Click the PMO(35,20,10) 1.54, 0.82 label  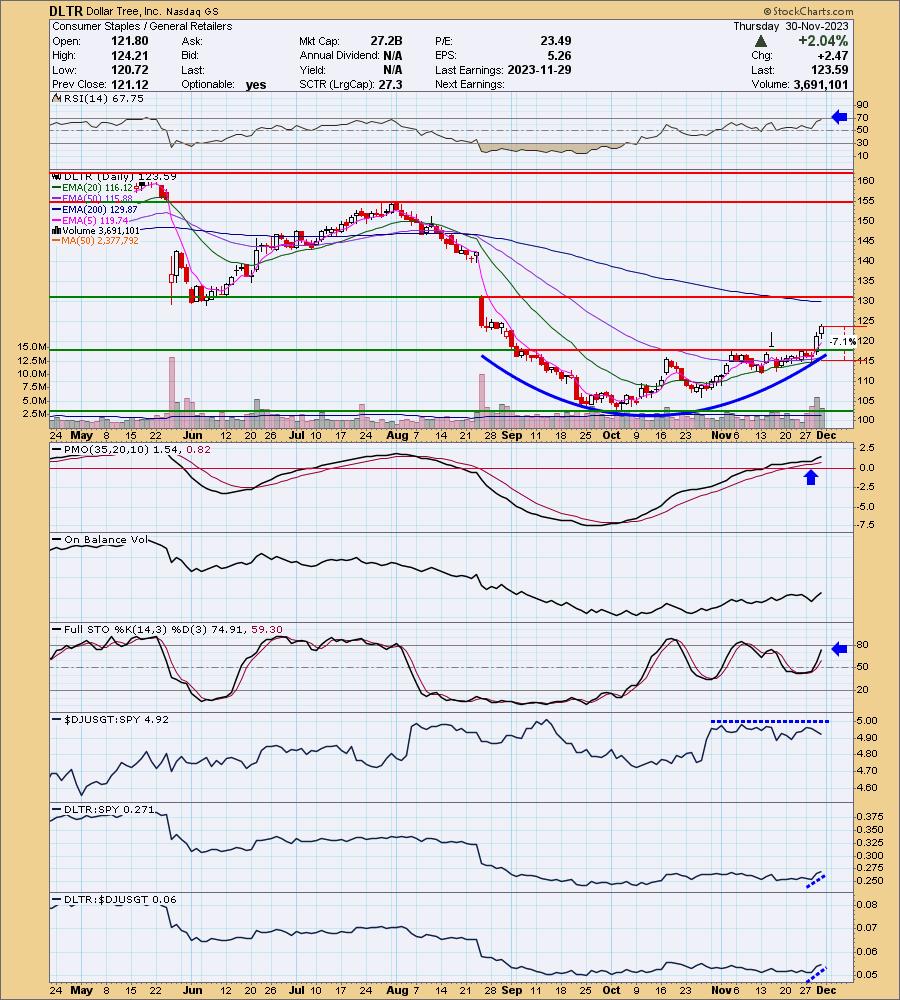pyautogui.click(x=137, y=450)
